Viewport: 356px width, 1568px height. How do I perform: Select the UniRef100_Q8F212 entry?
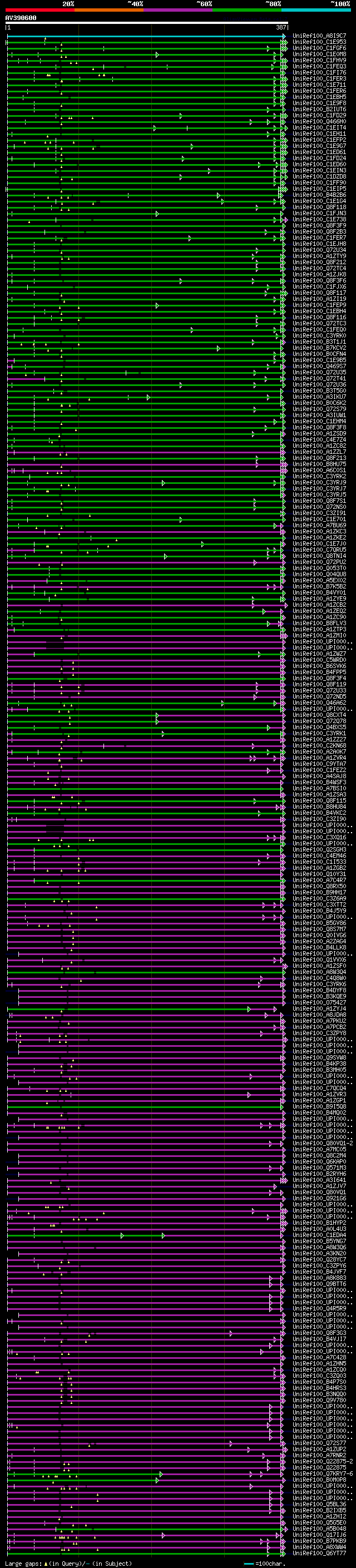[319, 263]
